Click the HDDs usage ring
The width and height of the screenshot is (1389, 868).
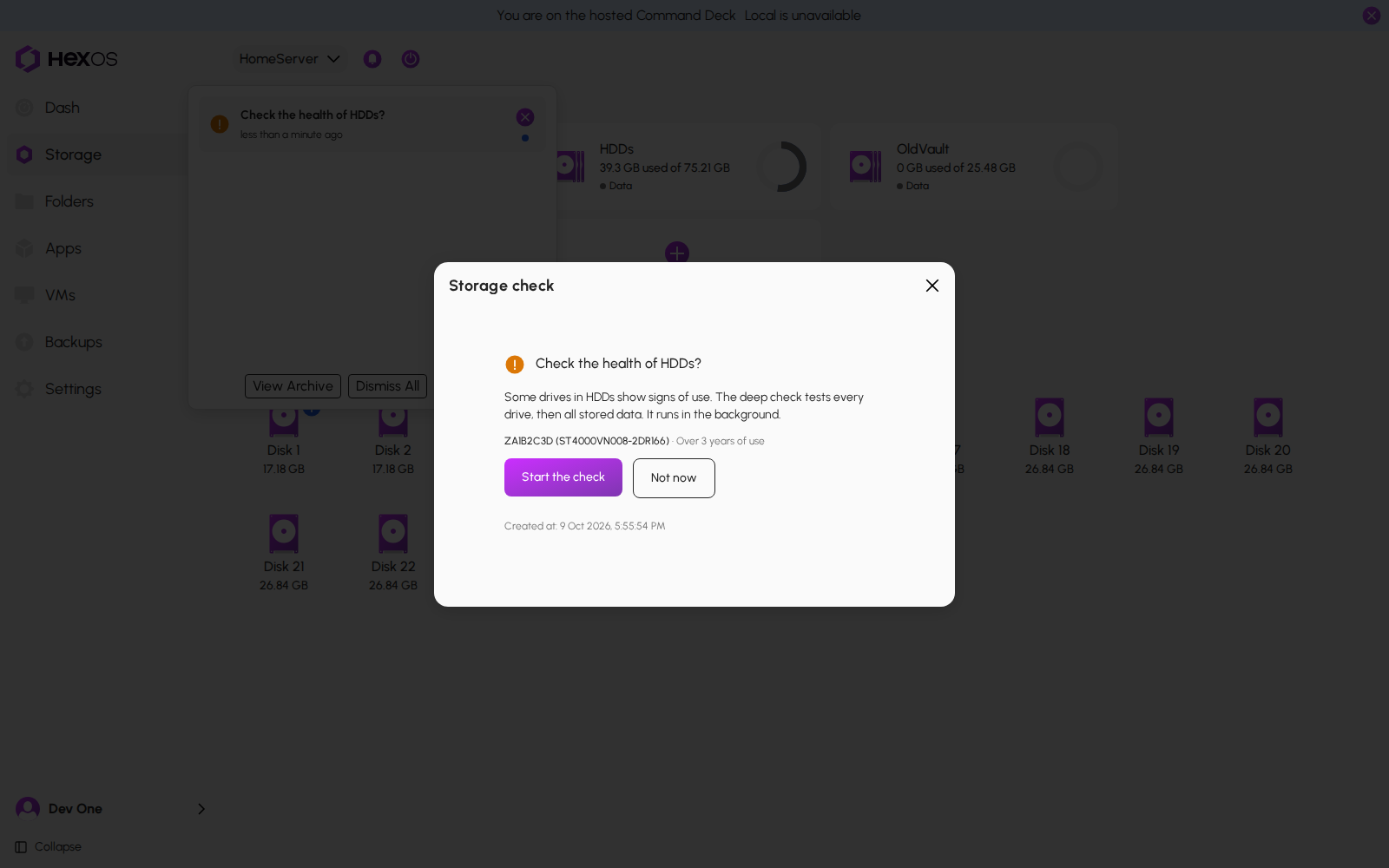782,167
